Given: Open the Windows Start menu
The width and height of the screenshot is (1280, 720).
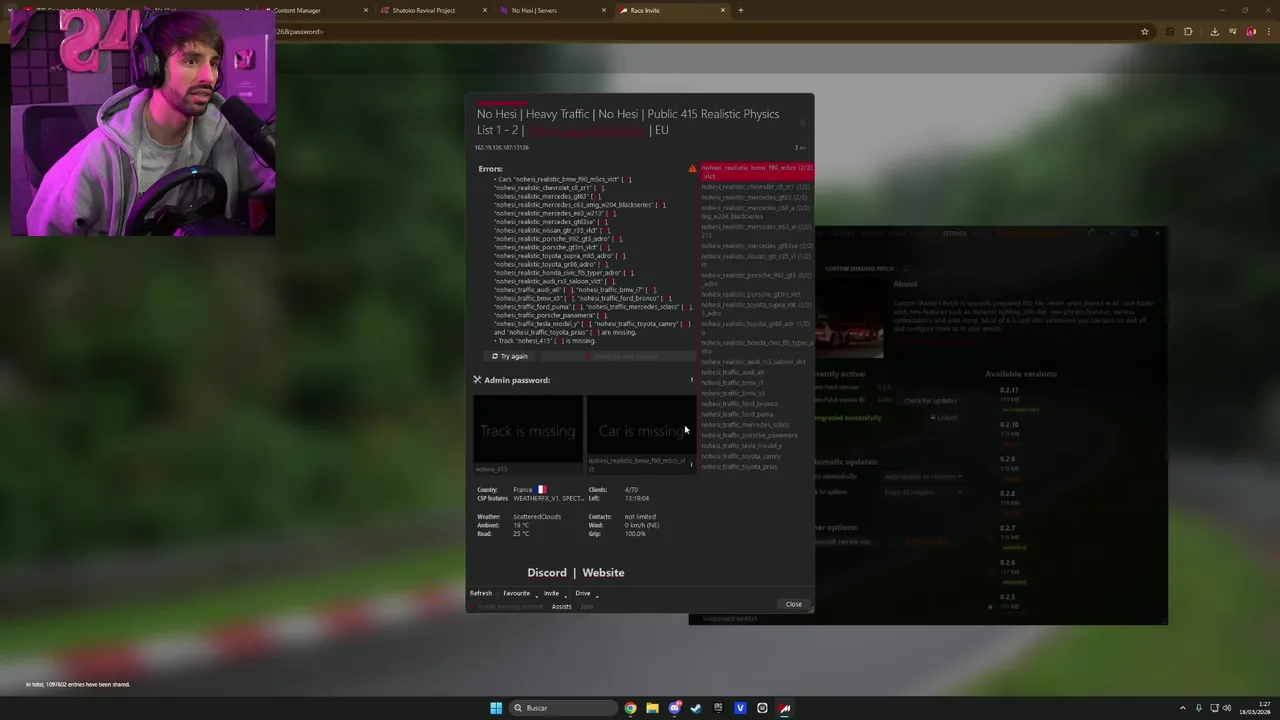Looking at the screenshot, I should coord(496,708).
